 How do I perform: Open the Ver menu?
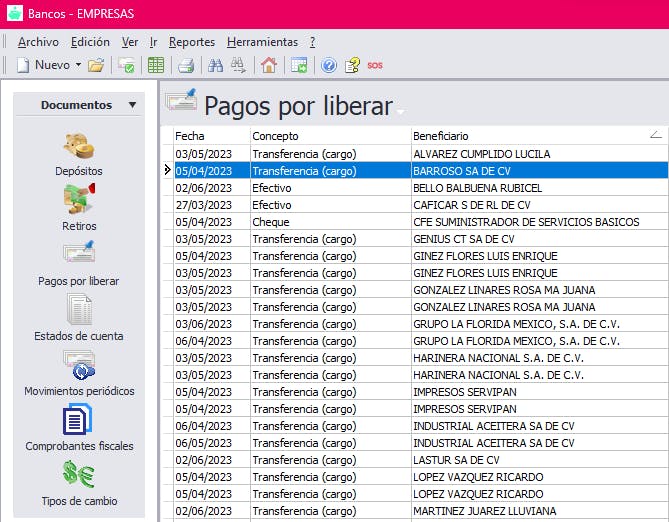point(130,42)
